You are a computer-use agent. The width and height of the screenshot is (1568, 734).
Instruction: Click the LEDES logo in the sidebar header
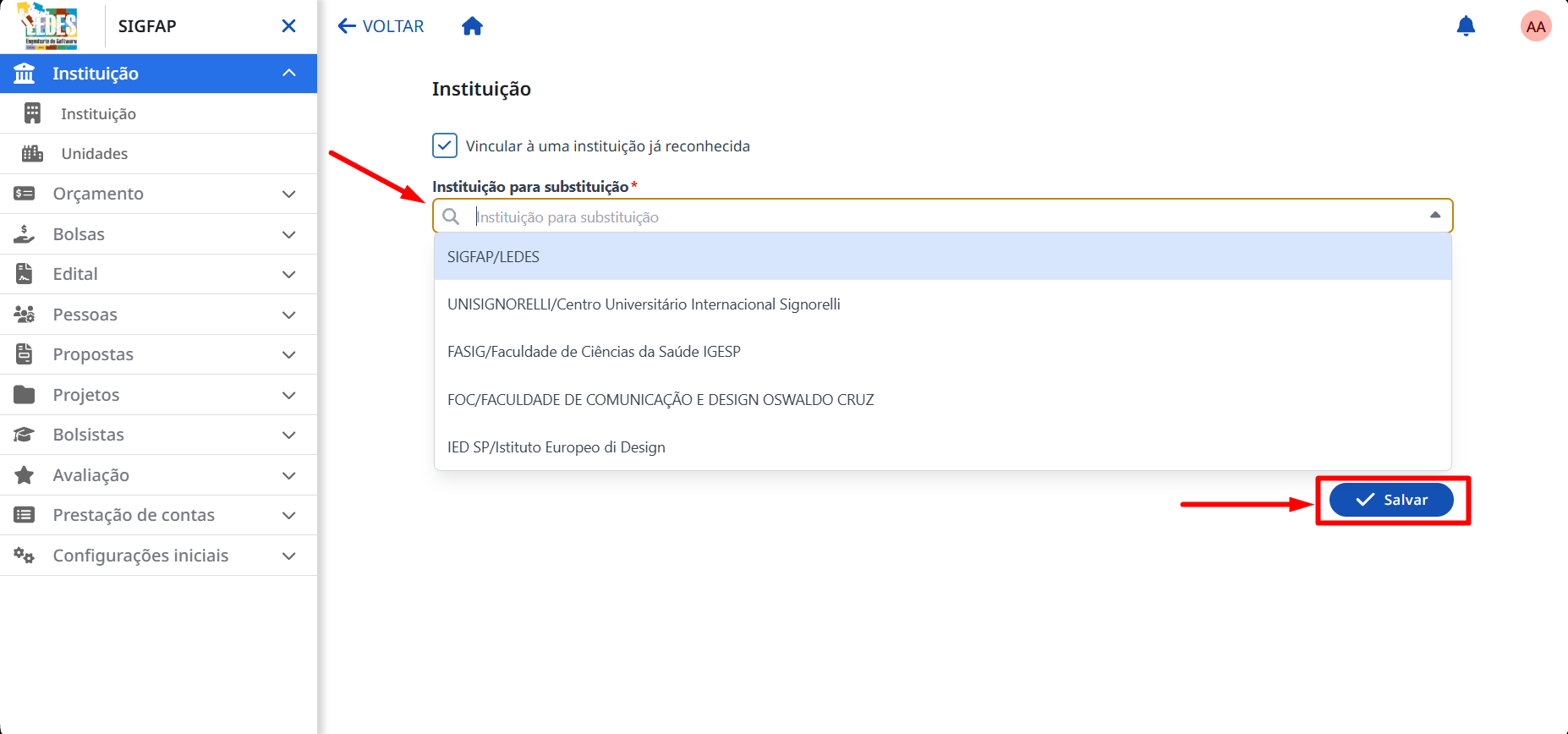point(48,25)
